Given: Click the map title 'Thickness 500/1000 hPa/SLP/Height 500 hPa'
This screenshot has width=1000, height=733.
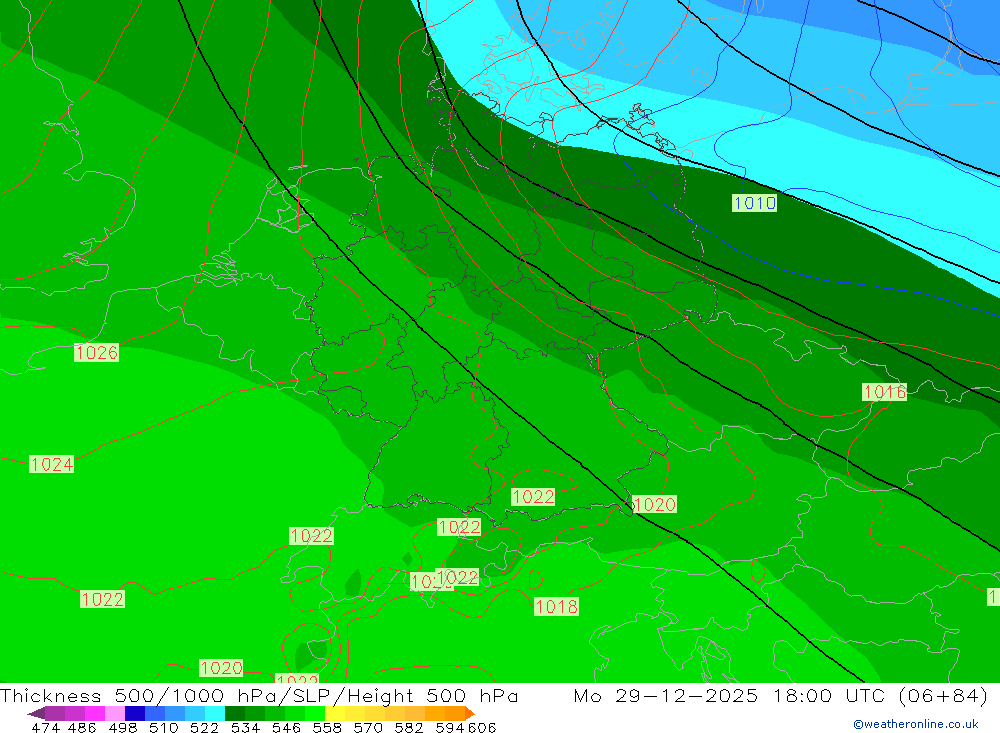Looking at the screenshot, I should point(259,695).
